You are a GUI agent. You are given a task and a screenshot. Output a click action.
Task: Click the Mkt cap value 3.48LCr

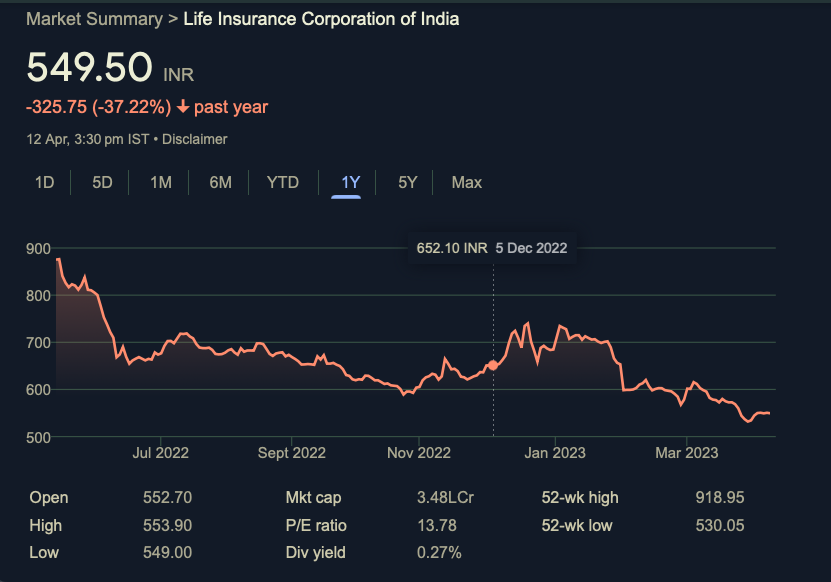click(445, 498)
